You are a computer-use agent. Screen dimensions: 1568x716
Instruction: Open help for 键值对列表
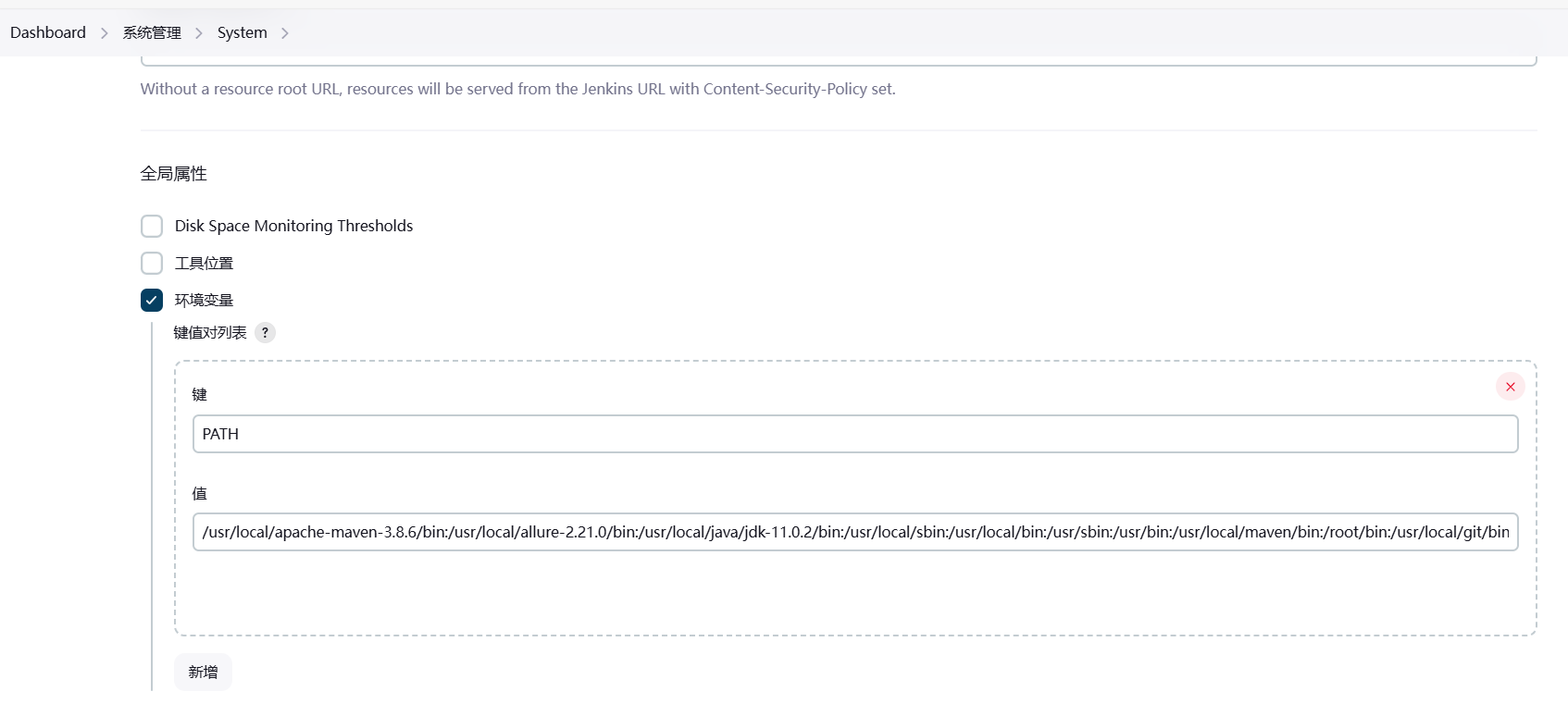[265, 333]
